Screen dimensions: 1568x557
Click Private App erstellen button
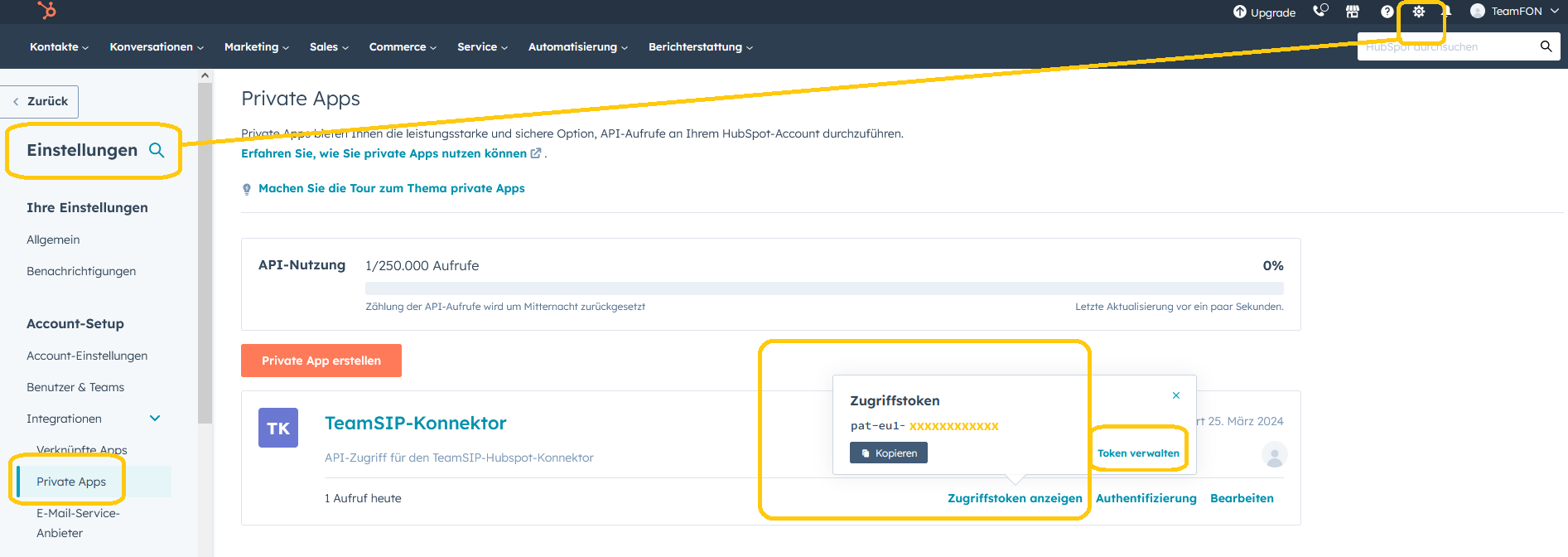tap(321, 361)
